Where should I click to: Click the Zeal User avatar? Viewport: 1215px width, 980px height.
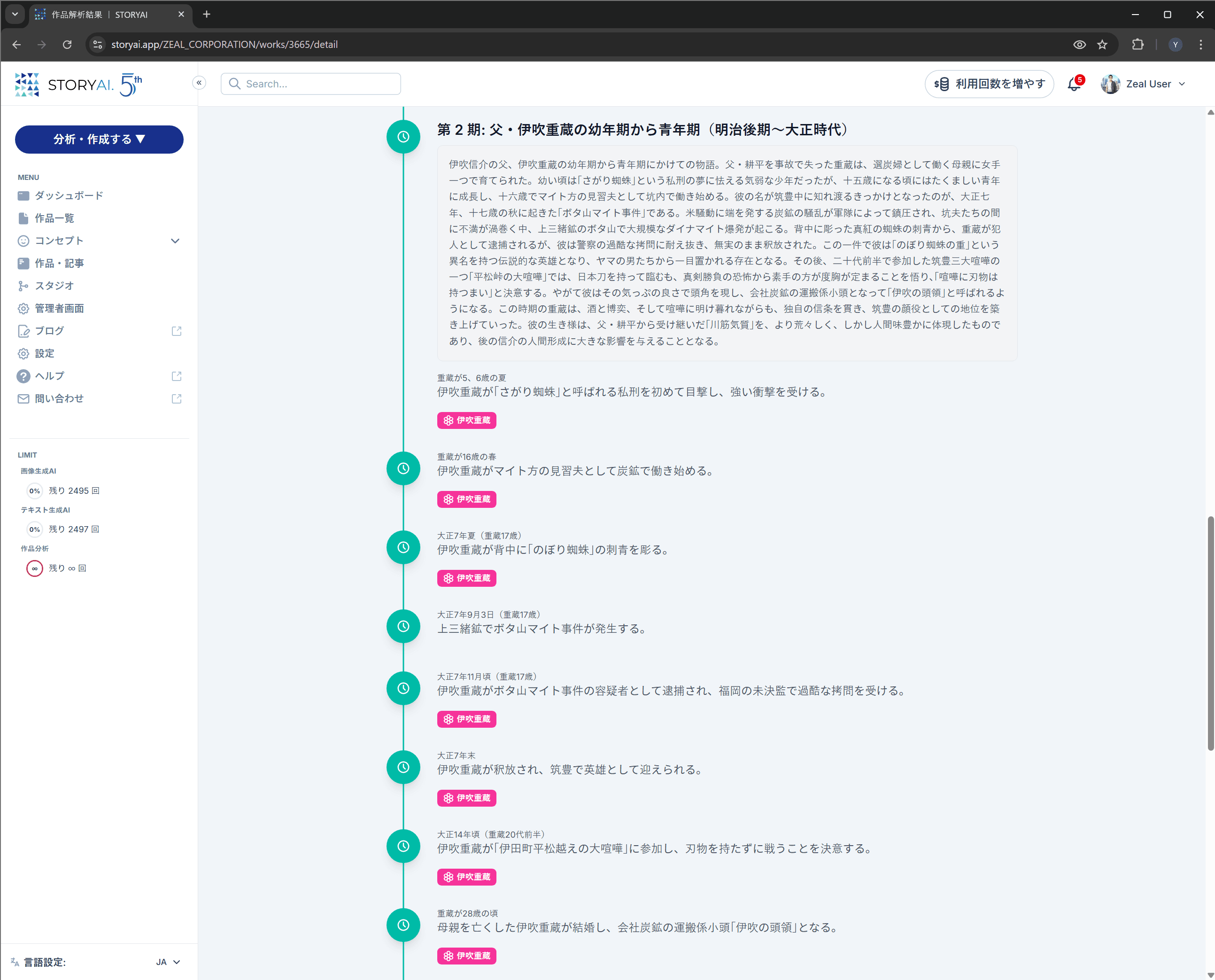[1110, 84]
